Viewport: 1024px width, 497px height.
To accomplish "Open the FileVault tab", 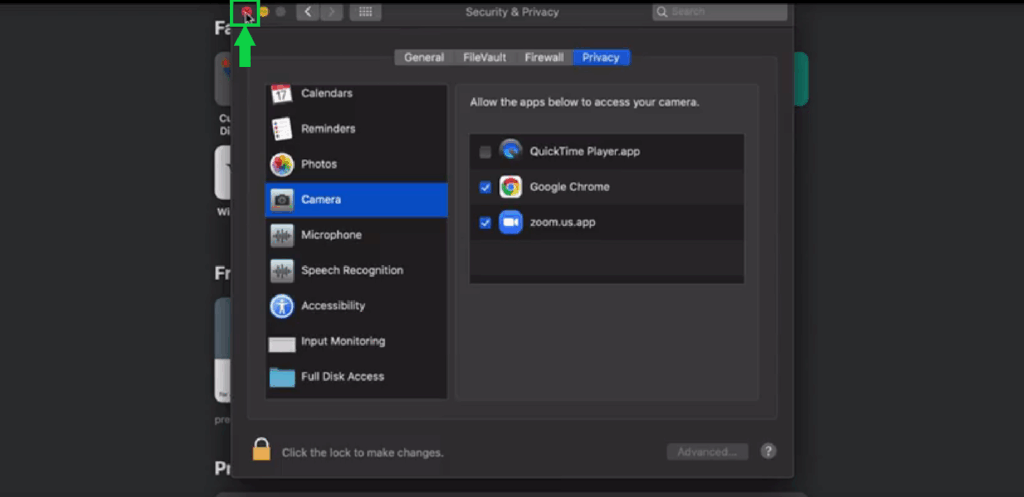I will pos(485,57).
